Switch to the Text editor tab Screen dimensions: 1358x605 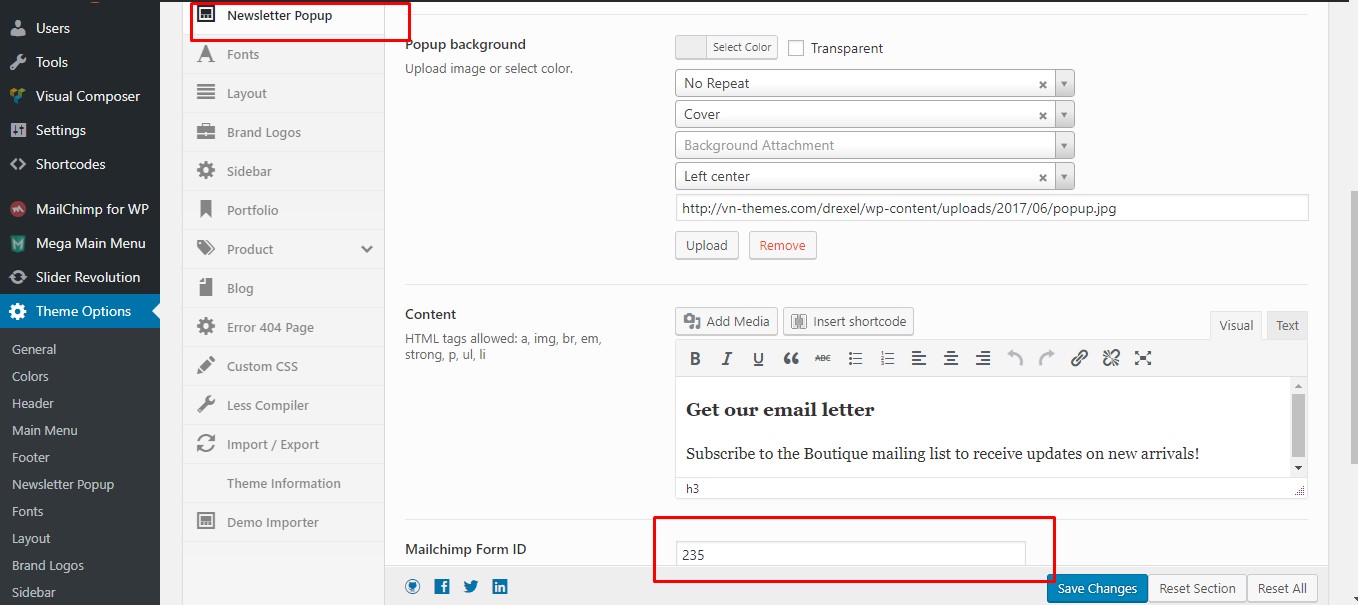pos(1287,325)
